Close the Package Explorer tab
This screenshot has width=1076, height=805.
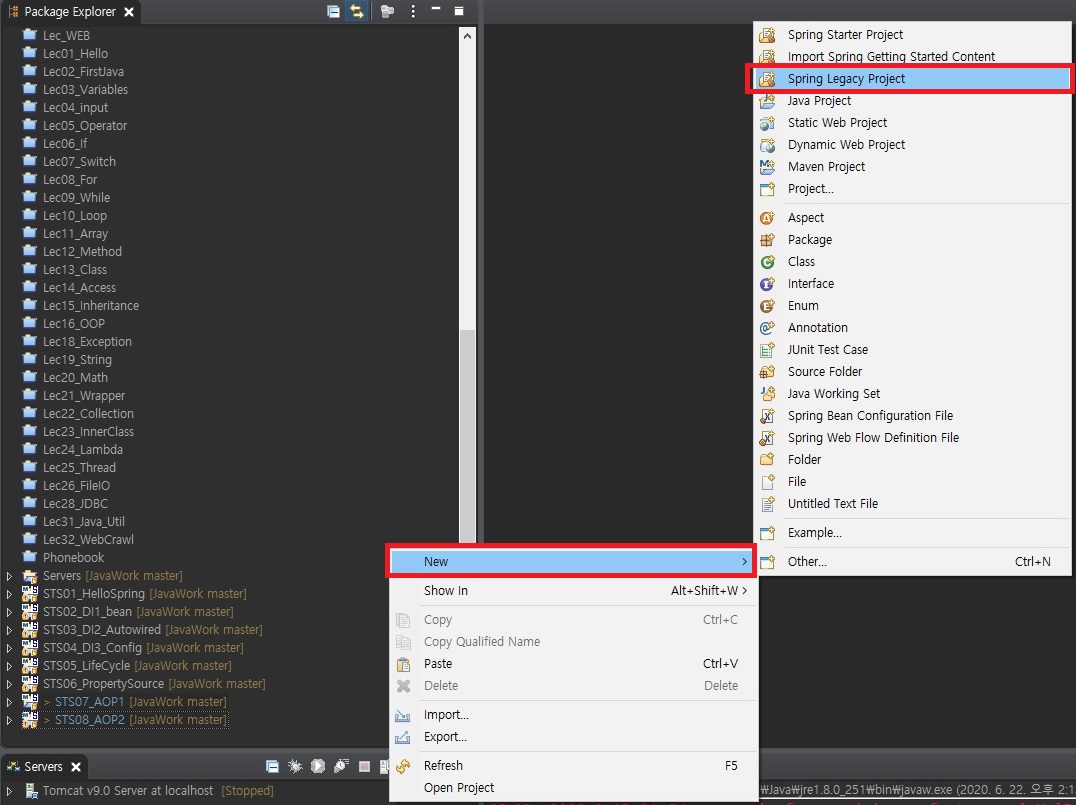pos(128,12)
